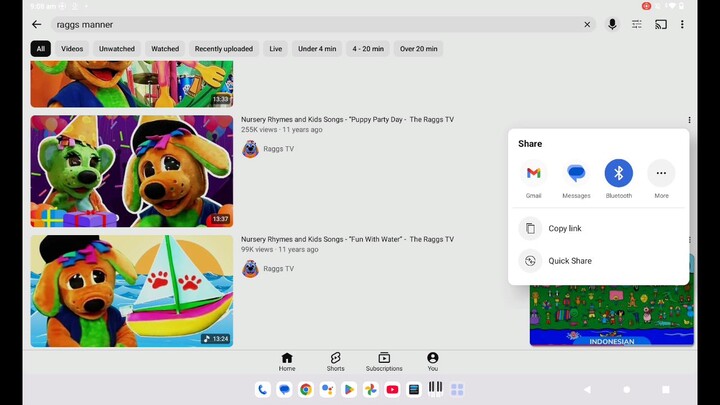Select the Unwatched filter chip

point(117,48)
